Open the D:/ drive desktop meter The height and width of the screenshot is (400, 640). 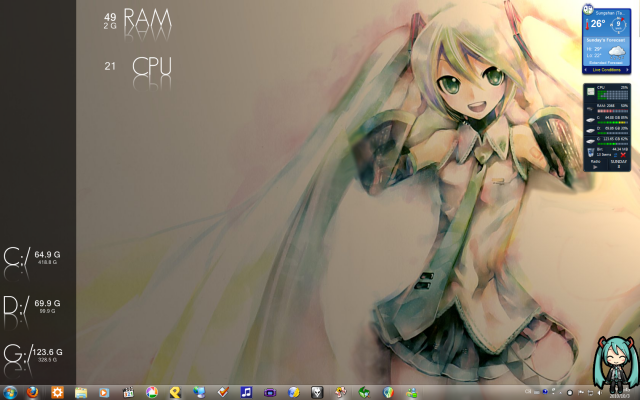(16, 305)
